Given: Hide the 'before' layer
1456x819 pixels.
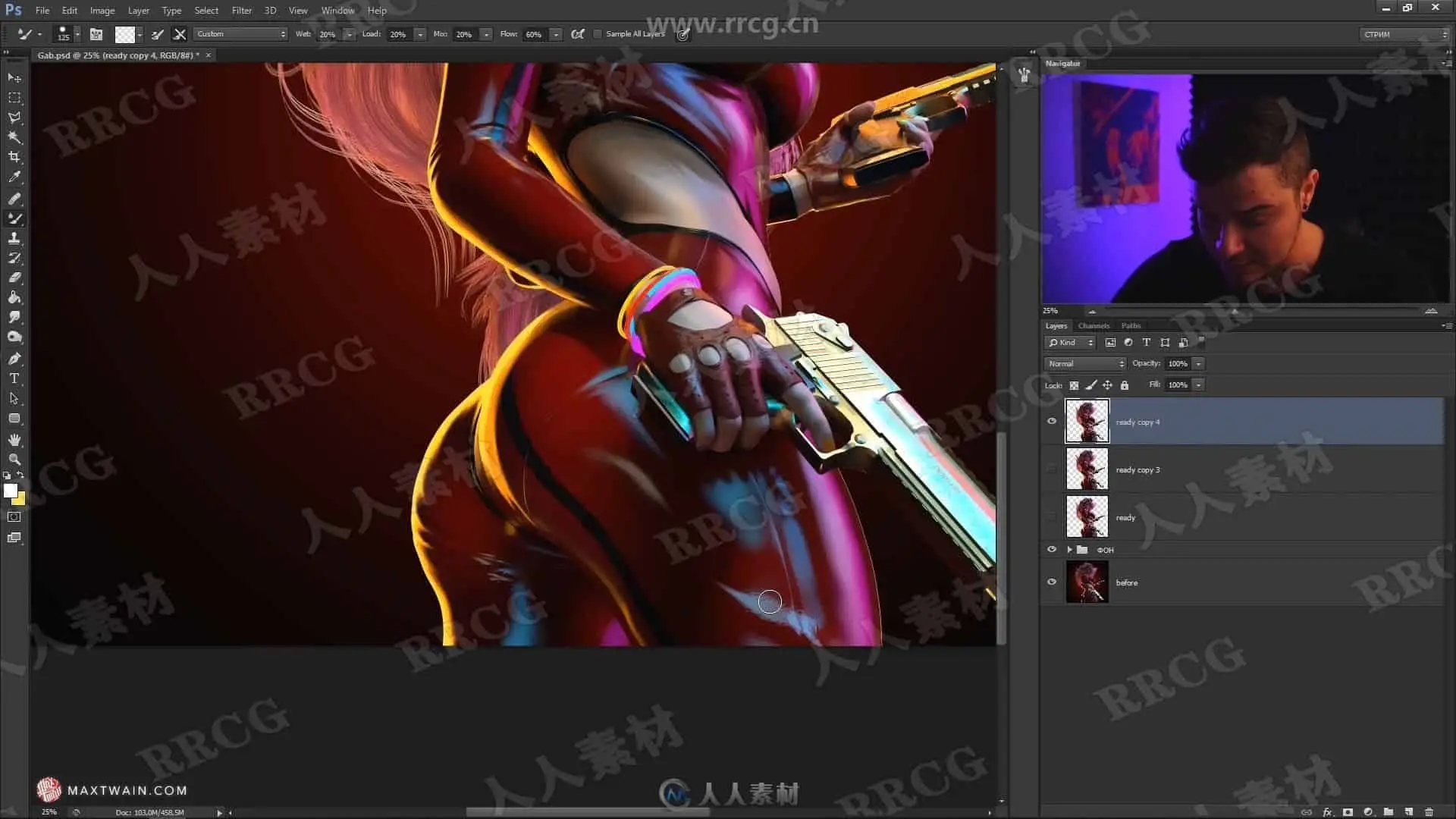Looking at the screenshot, I should 1052,582.
